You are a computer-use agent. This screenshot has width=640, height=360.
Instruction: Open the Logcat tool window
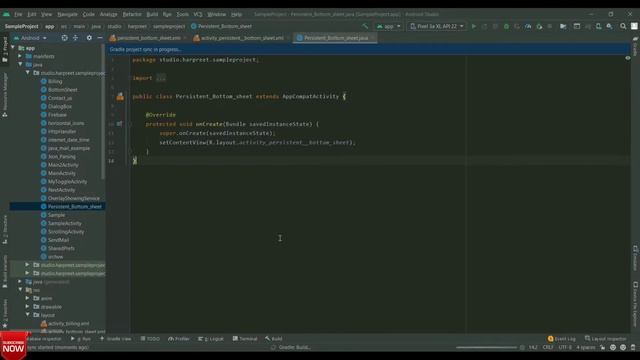(211, 339)
